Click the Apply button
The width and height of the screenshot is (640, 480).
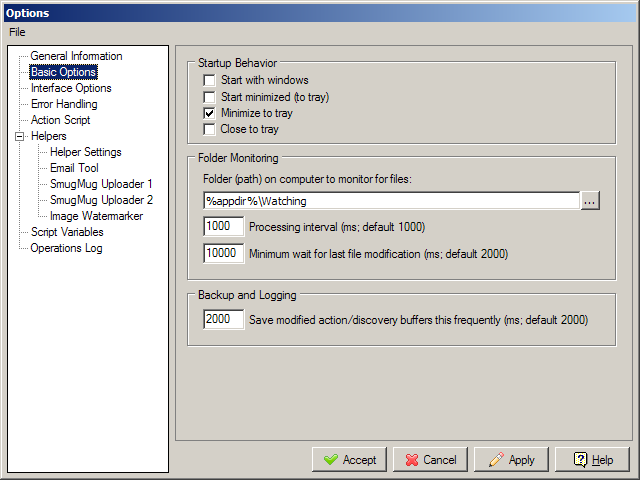pyautogui.click(x=511, y=460)
